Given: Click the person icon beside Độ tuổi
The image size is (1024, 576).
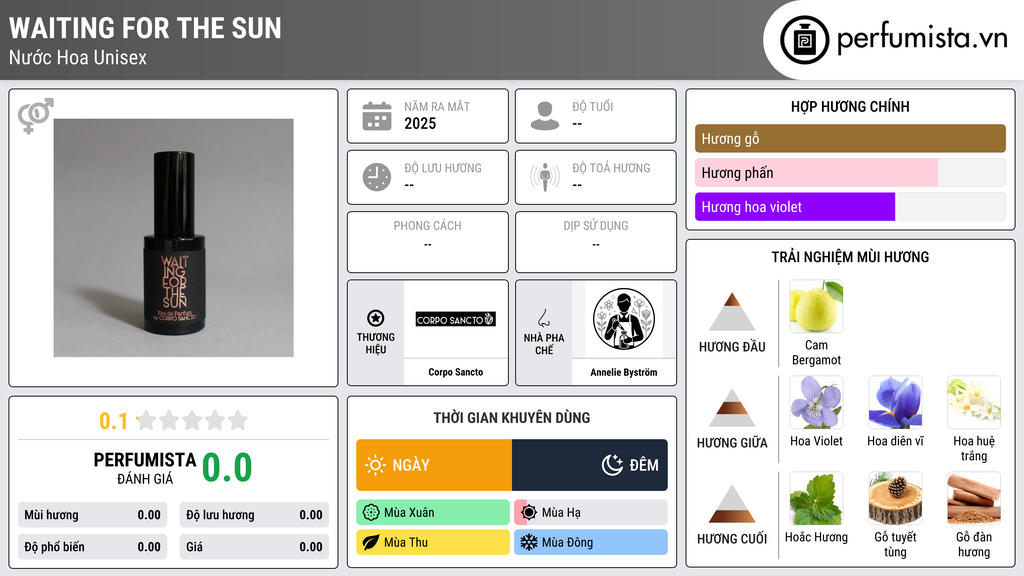Looking at the screenshot, I should 545,116.
